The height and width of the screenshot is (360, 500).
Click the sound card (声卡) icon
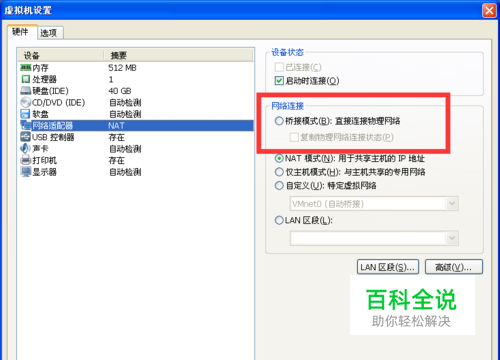[x=26, y=149]
